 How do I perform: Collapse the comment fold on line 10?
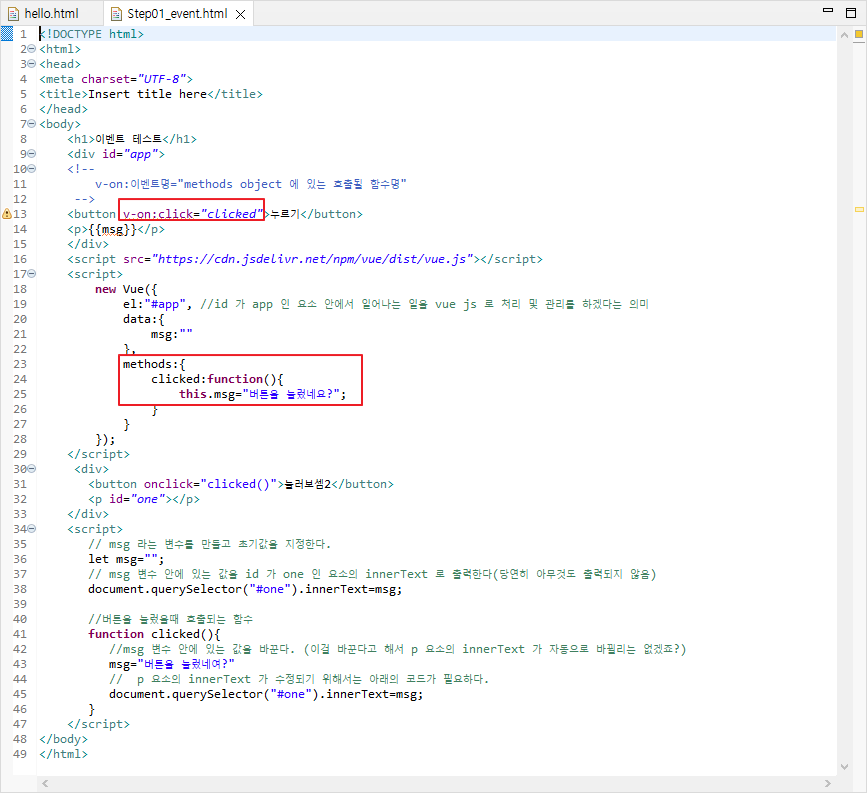[32, 169]
